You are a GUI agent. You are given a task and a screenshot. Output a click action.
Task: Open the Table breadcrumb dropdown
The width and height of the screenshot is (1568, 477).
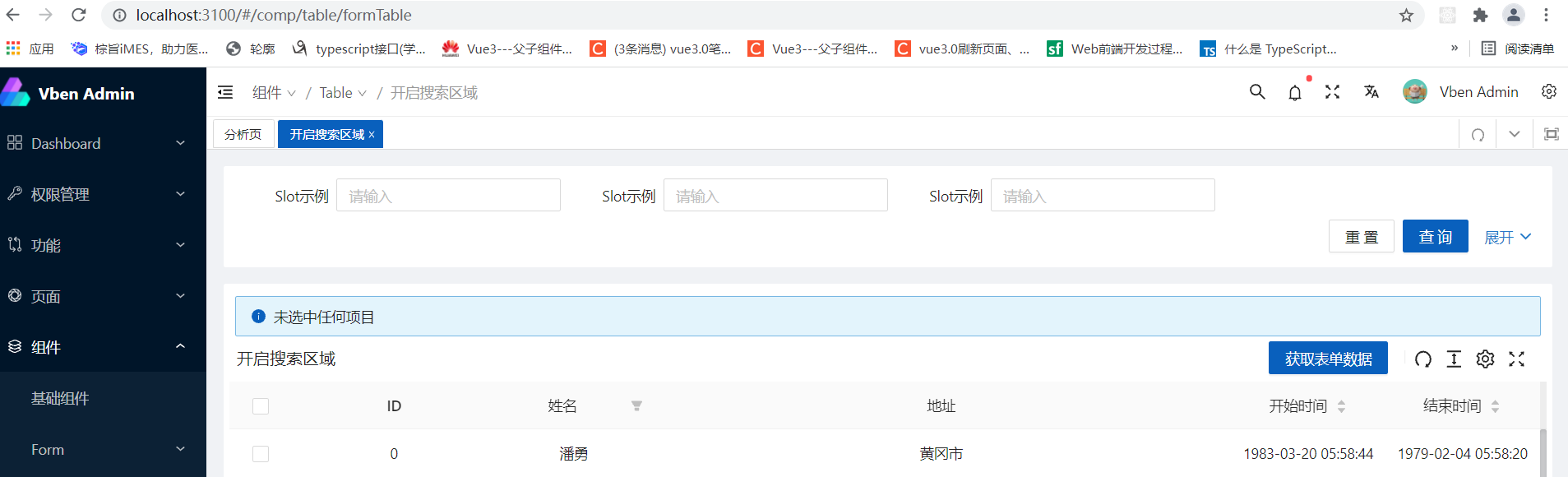343,93
